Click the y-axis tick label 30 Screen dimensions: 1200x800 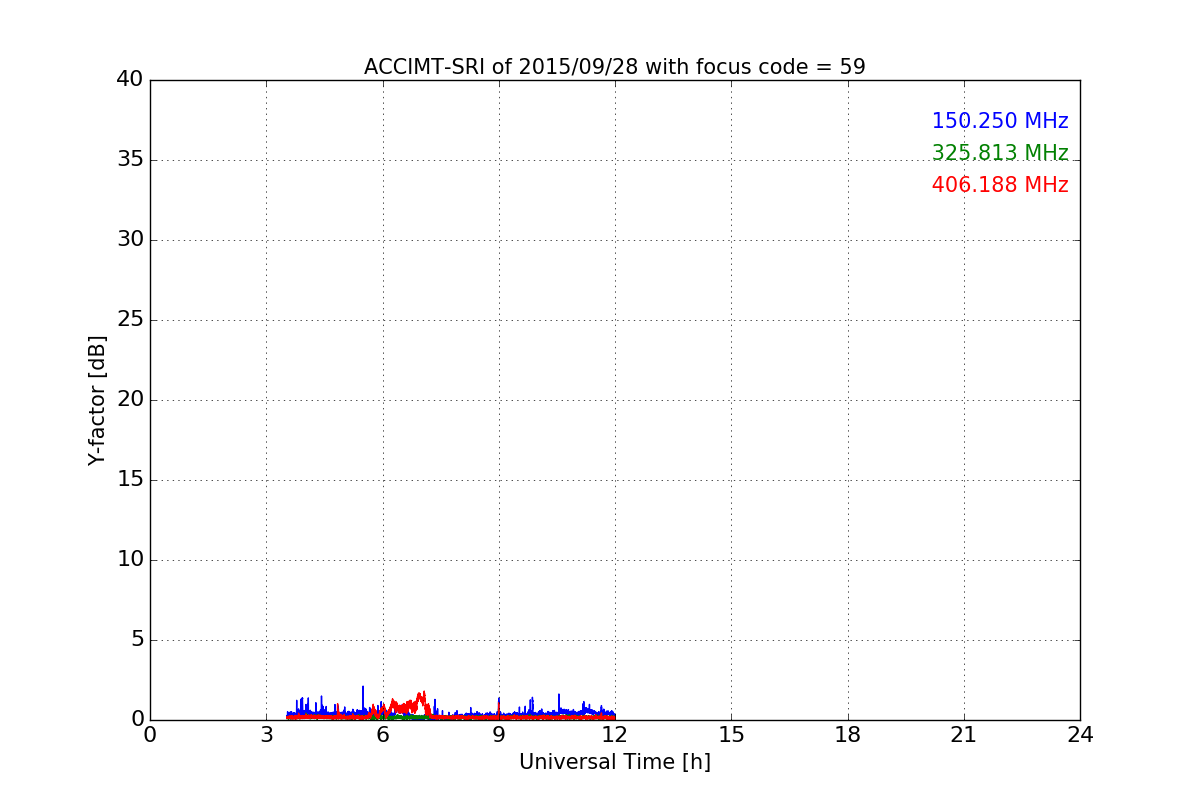(x=129, y=240)
